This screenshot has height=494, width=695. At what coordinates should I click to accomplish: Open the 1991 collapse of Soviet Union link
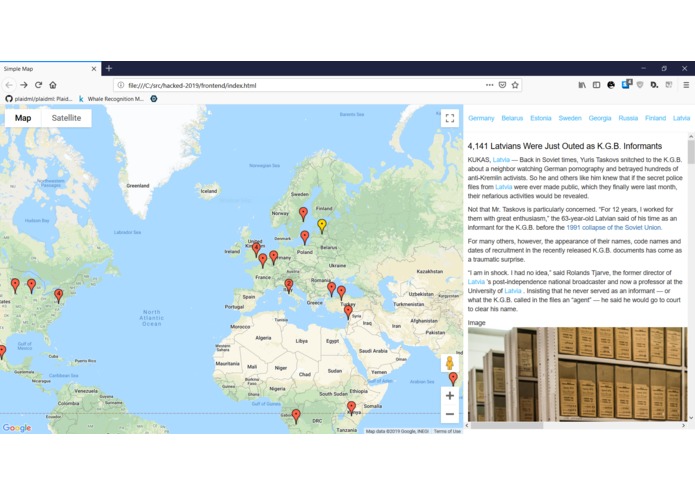613,228
